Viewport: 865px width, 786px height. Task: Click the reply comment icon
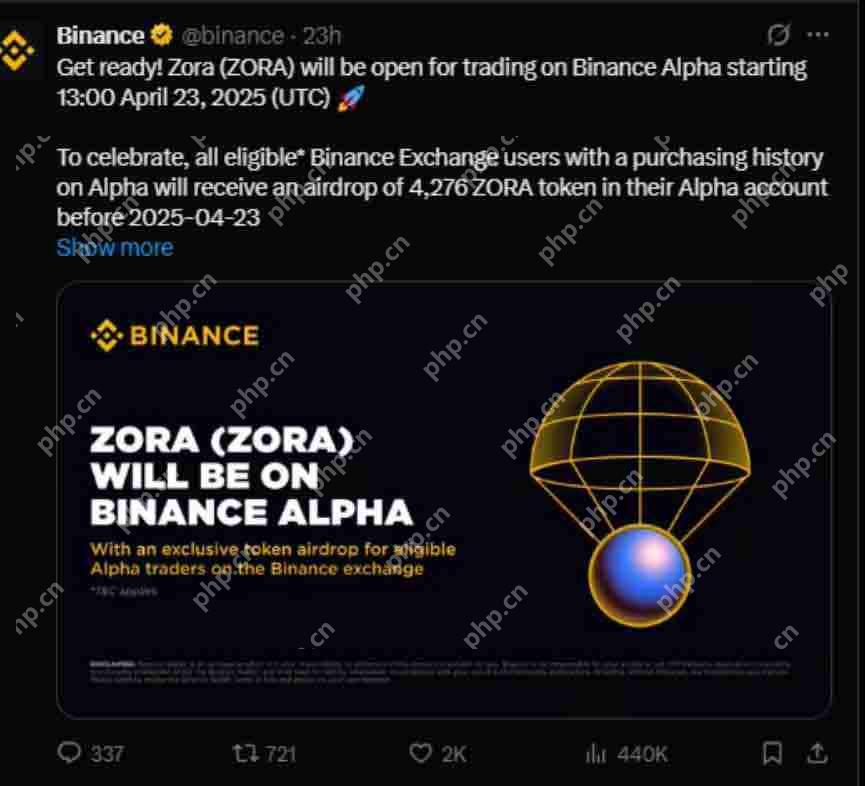click(67, 755)
